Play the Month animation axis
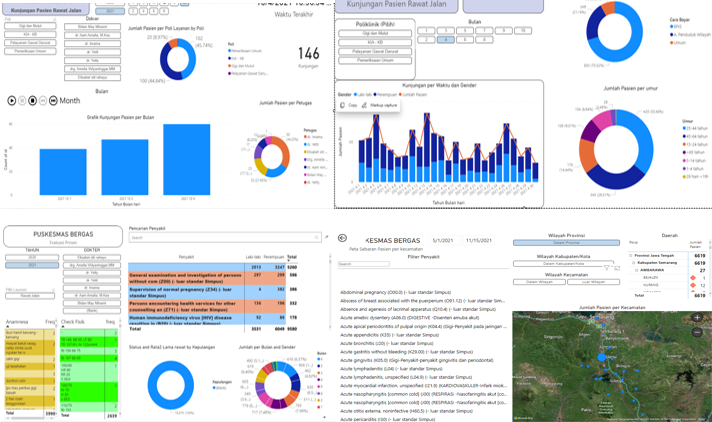The height and width of the screenshot is (422, 712). 13,101
